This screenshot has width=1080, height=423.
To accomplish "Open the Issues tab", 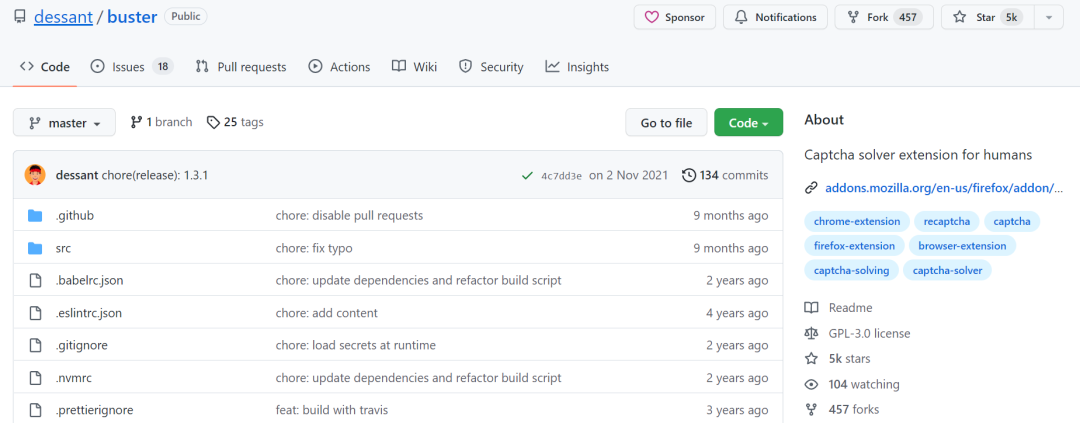I will click(x=132, y=67).
